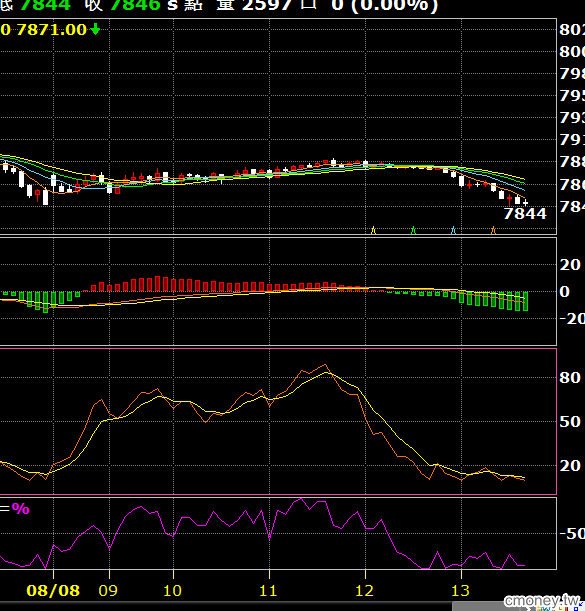This screenshot has height=611, width=585.
Task: Select the 08/08 date label on the time axis
Action: pyautogui.click(x=53, y=591)
